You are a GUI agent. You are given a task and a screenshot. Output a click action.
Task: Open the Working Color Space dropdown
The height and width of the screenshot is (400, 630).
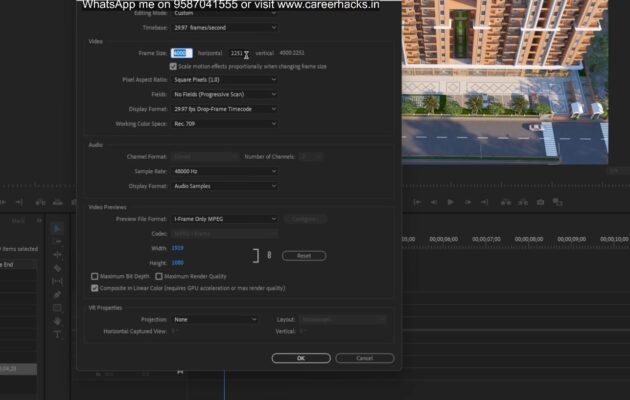(x=224, y=123)
